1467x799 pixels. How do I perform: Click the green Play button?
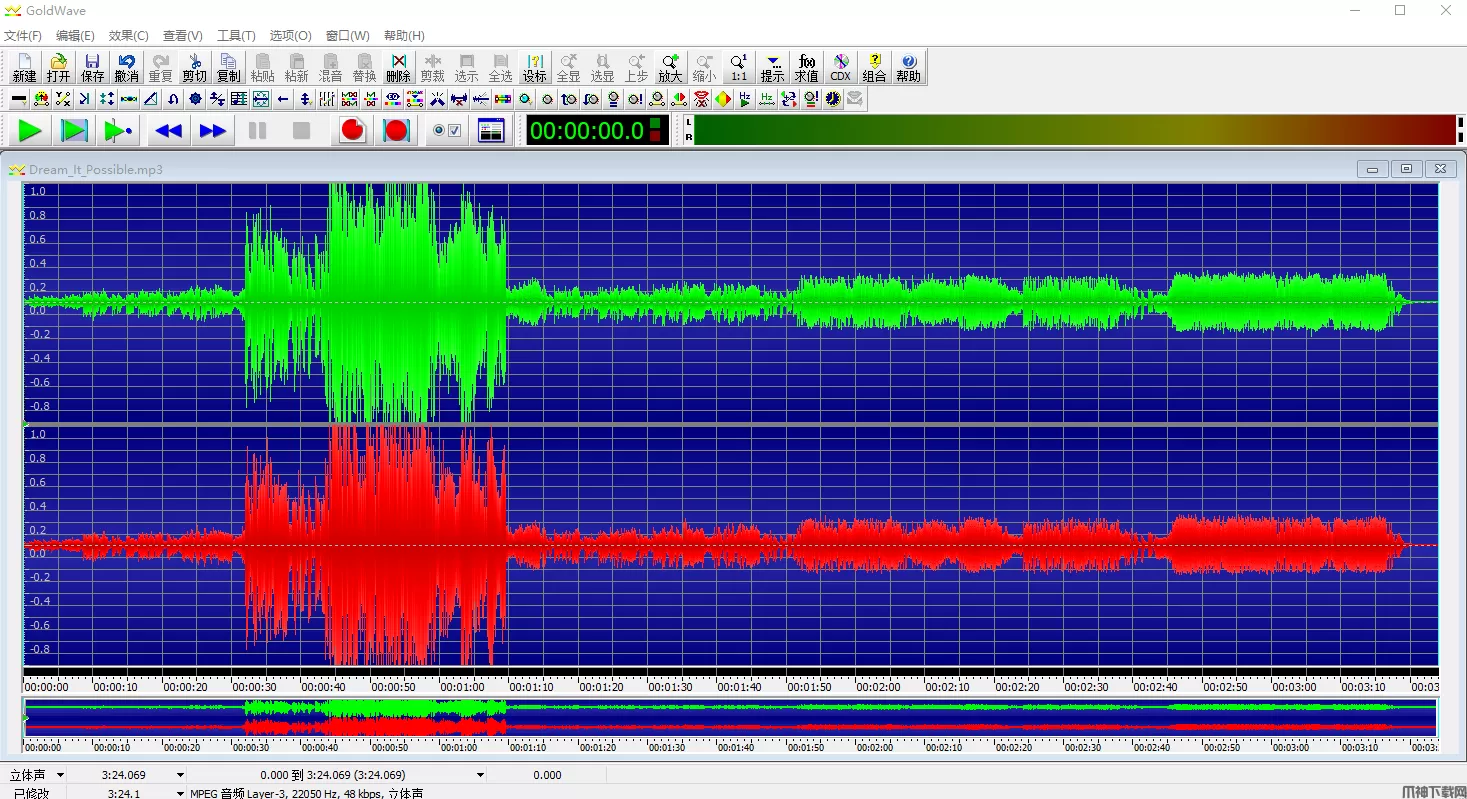[x=30, y=130]
